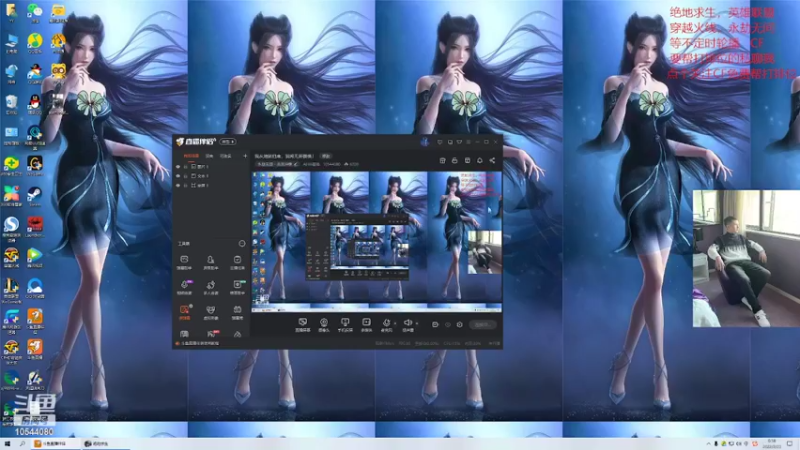Open the WeChat desktop icon
The height and width of the screenshot is (450, 800).
pyautogui.click(x=35, y=13)
